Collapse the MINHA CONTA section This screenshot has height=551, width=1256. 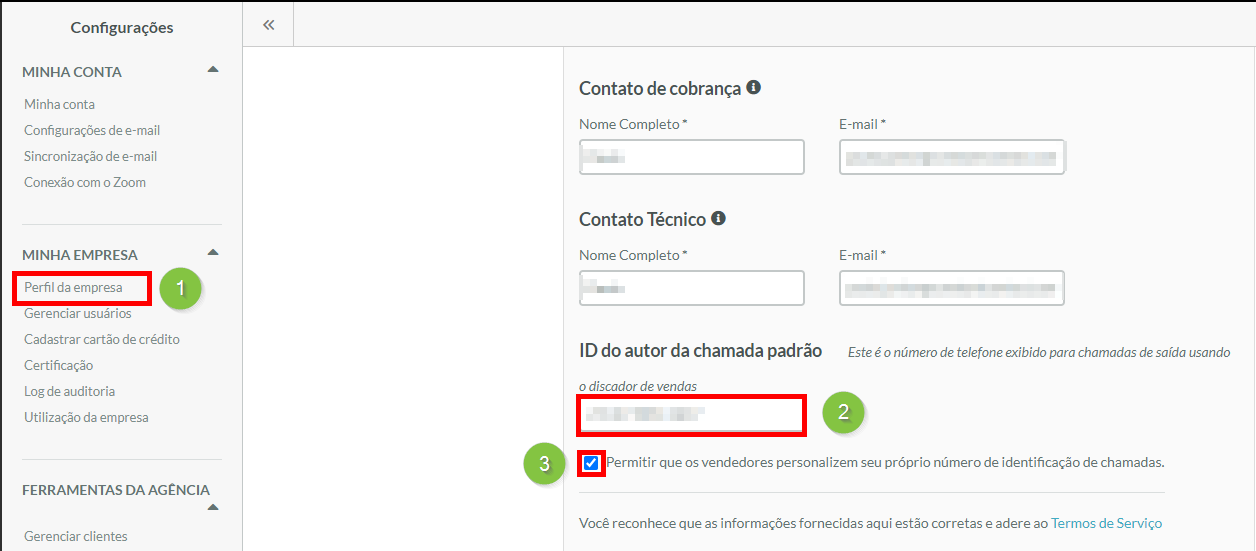[212, 70]
